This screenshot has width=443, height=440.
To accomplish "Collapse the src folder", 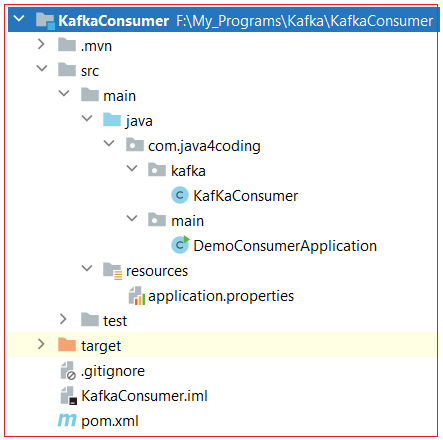I will 42,68.
